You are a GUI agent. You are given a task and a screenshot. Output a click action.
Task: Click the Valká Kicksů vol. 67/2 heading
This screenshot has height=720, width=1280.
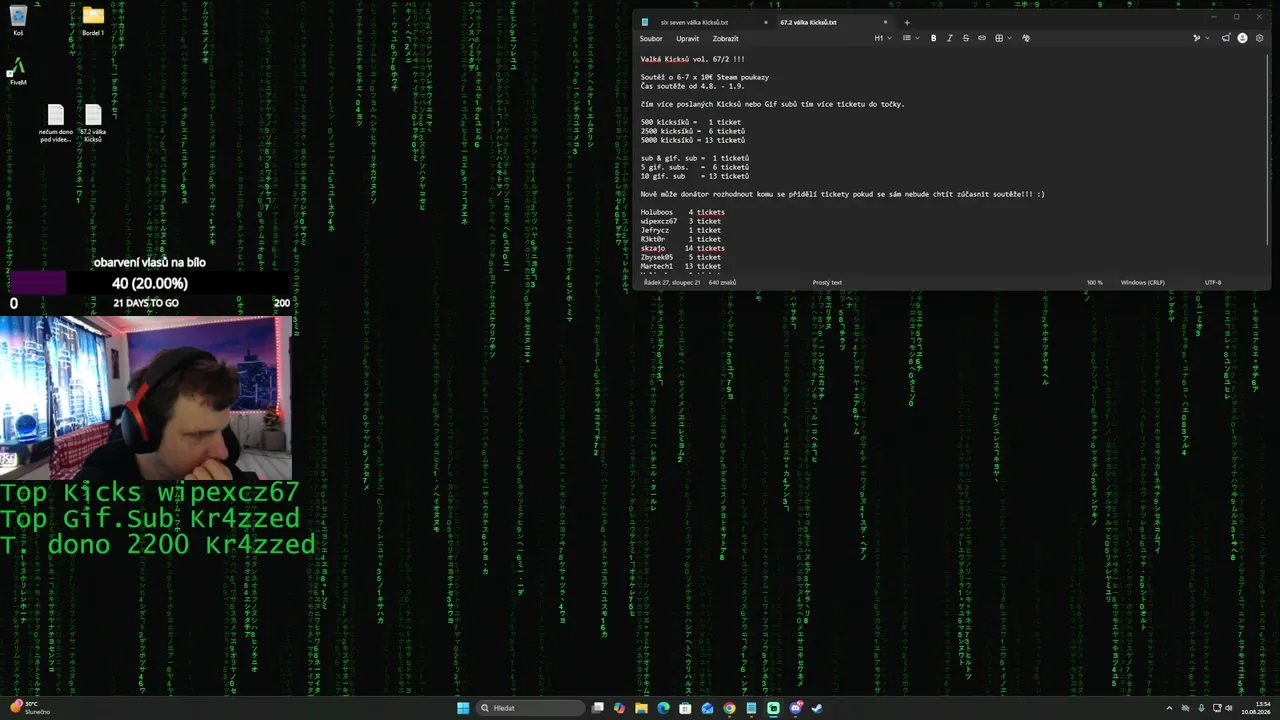693,59
